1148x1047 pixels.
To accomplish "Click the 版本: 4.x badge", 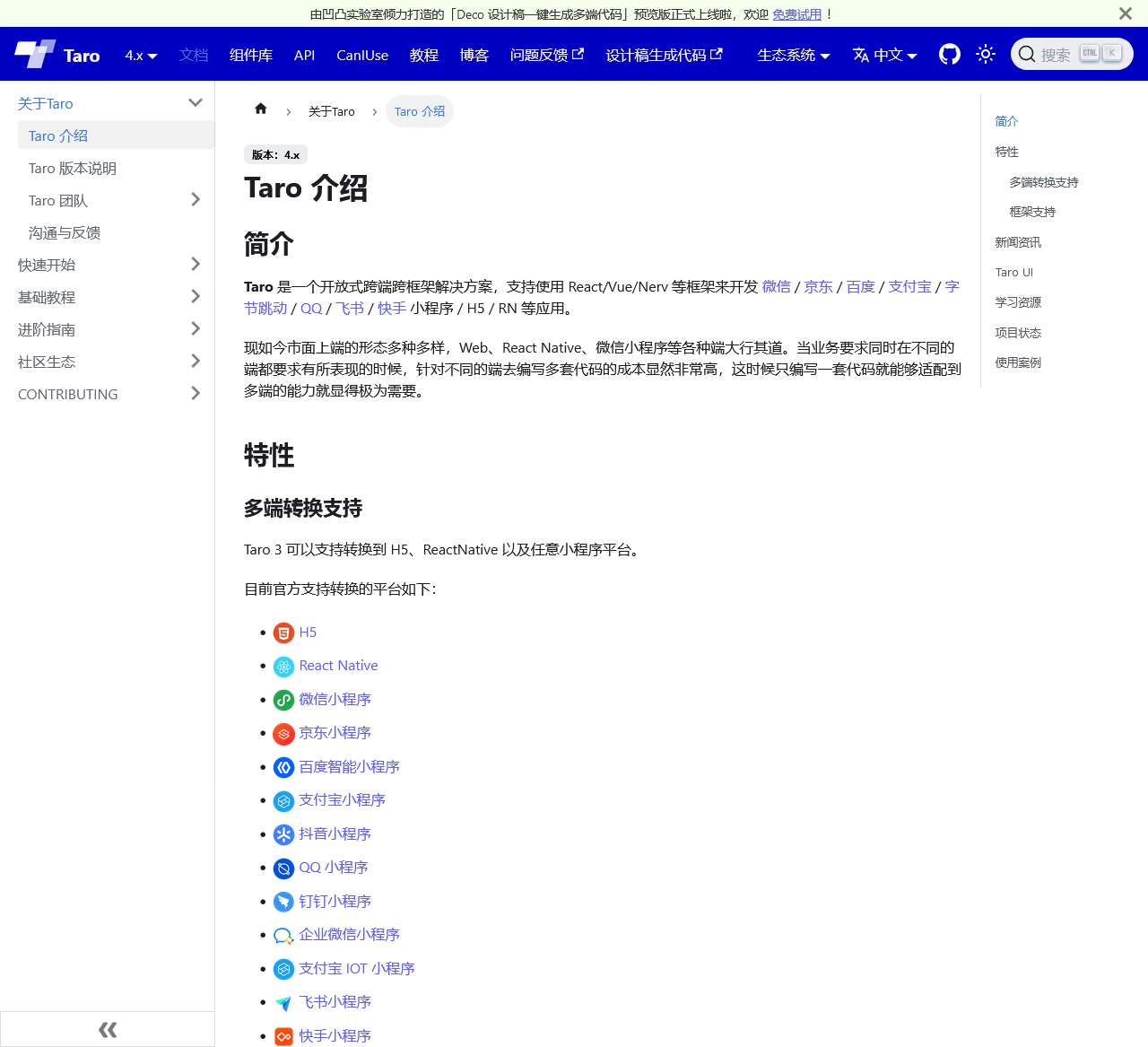I will (275, 154).
